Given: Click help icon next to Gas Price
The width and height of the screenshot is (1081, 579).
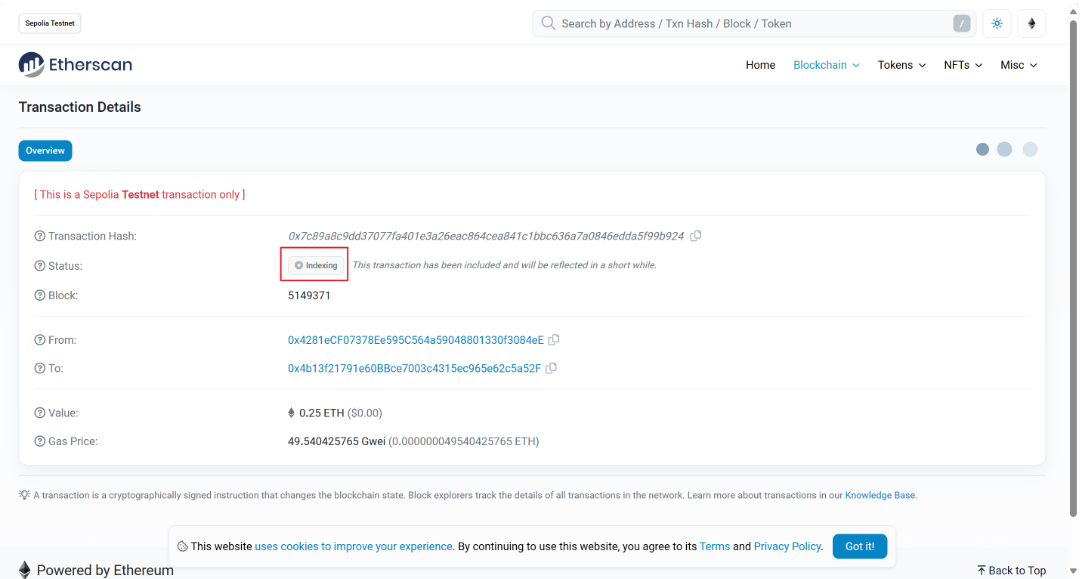Looking at the screenshot, I should 40,441.
